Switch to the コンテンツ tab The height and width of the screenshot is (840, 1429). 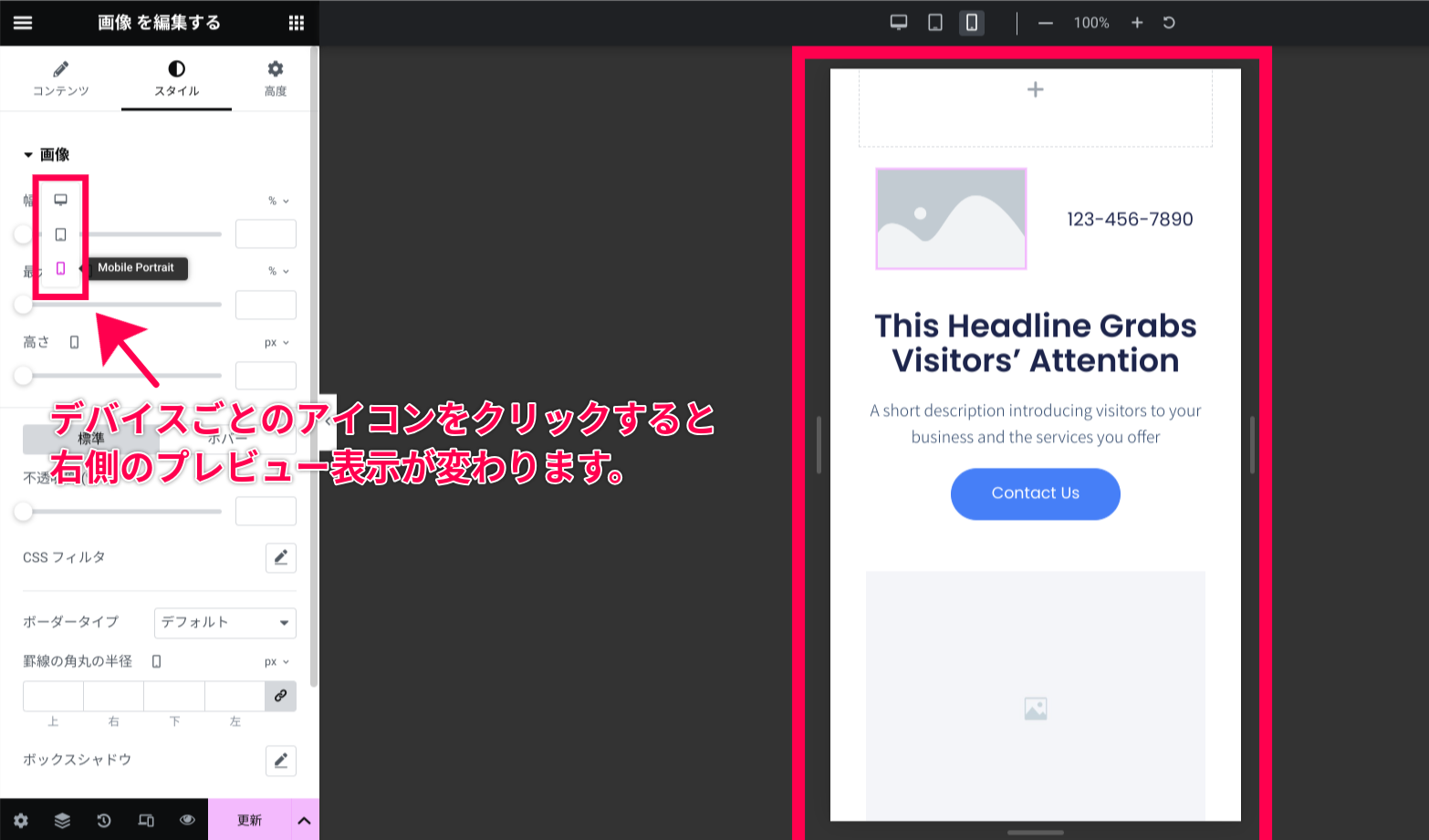point(60,78)
